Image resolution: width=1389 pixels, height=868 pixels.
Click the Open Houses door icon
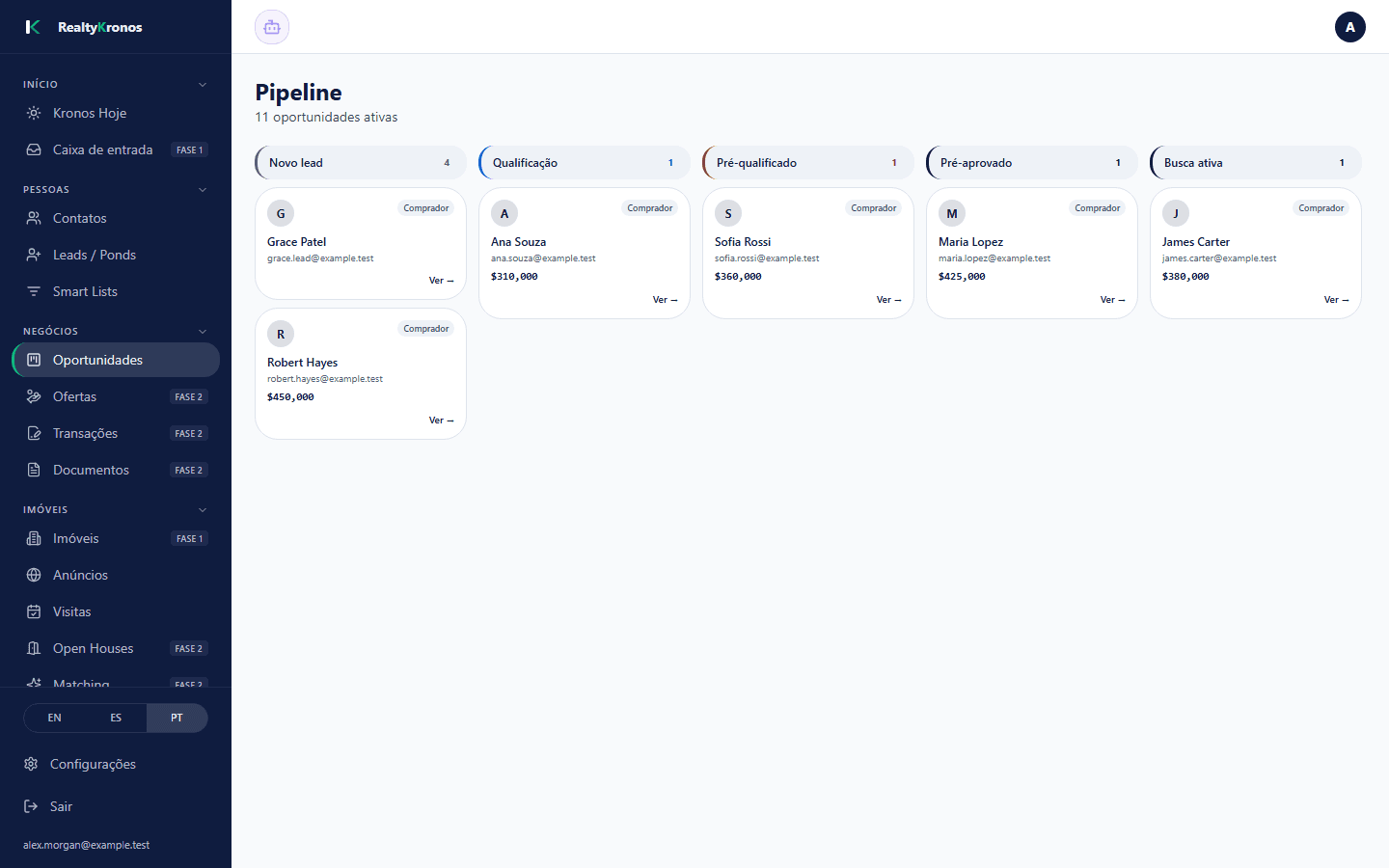click(34, 648)
